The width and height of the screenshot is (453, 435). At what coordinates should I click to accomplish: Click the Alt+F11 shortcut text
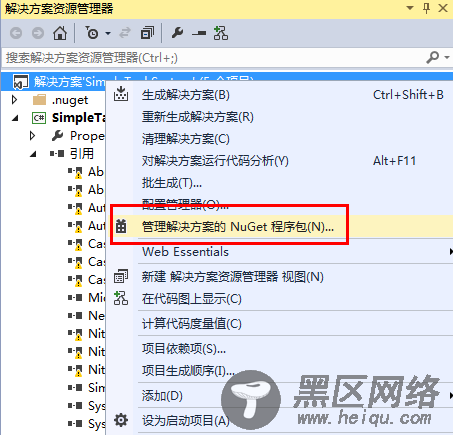[x=394, y=161]
